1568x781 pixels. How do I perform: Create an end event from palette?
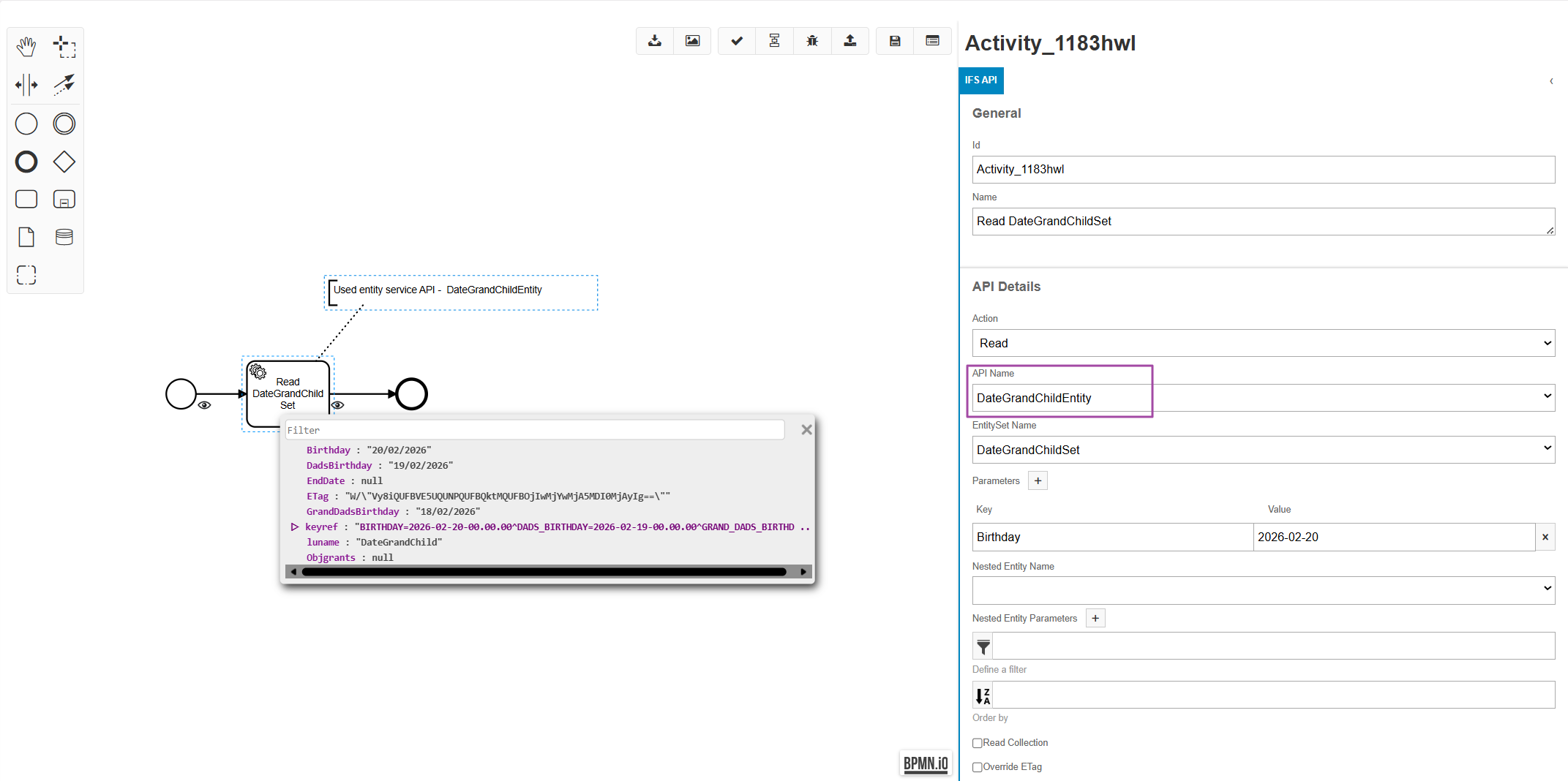[26, 162]
